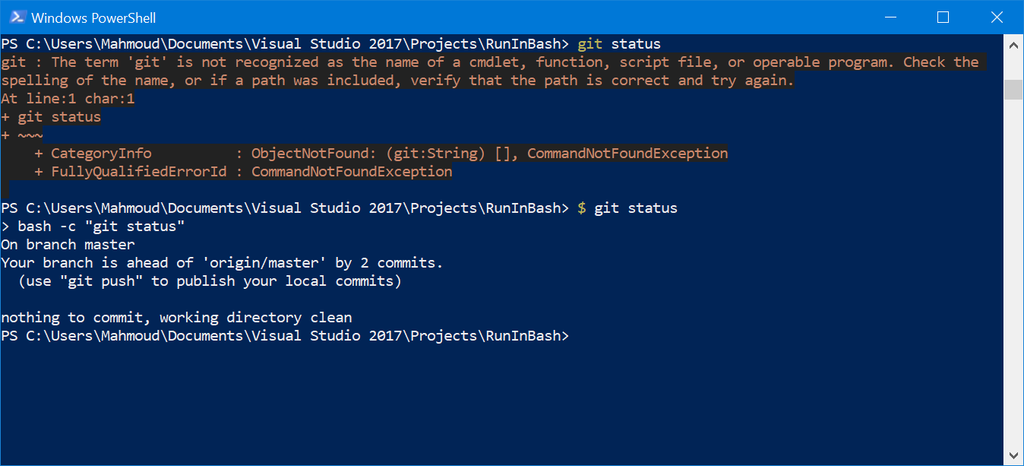Maximize the Windows PowerShell window
The image size is (1024, 466).
click(942, 17)
